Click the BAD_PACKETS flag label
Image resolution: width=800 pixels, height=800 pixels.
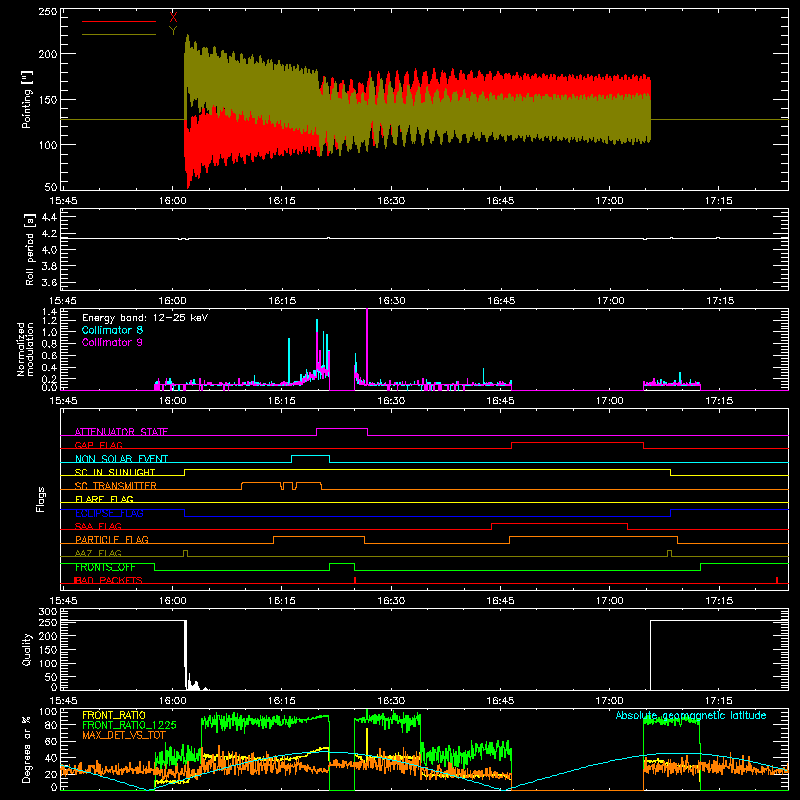click(x=108, y=580)
